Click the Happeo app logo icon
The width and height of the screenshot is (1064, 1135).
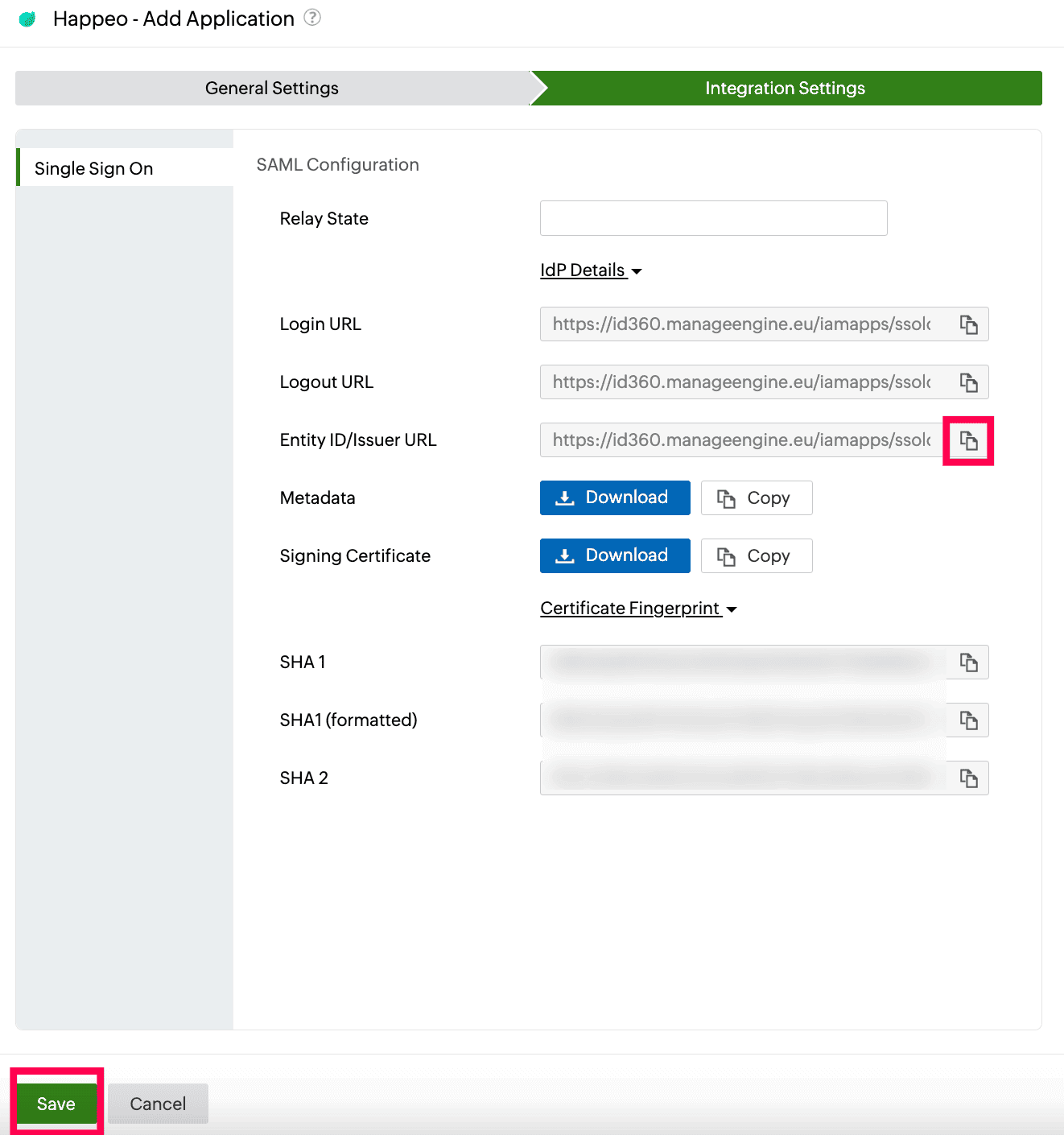coord(27,19)
